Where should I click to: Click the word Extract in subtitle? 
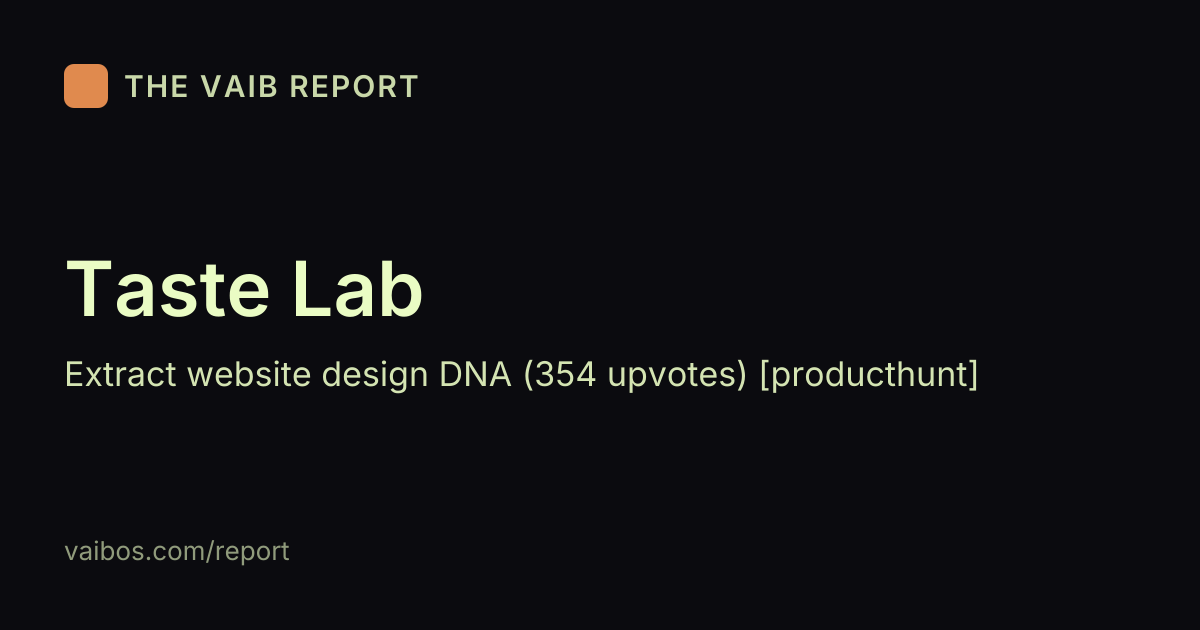121,375
